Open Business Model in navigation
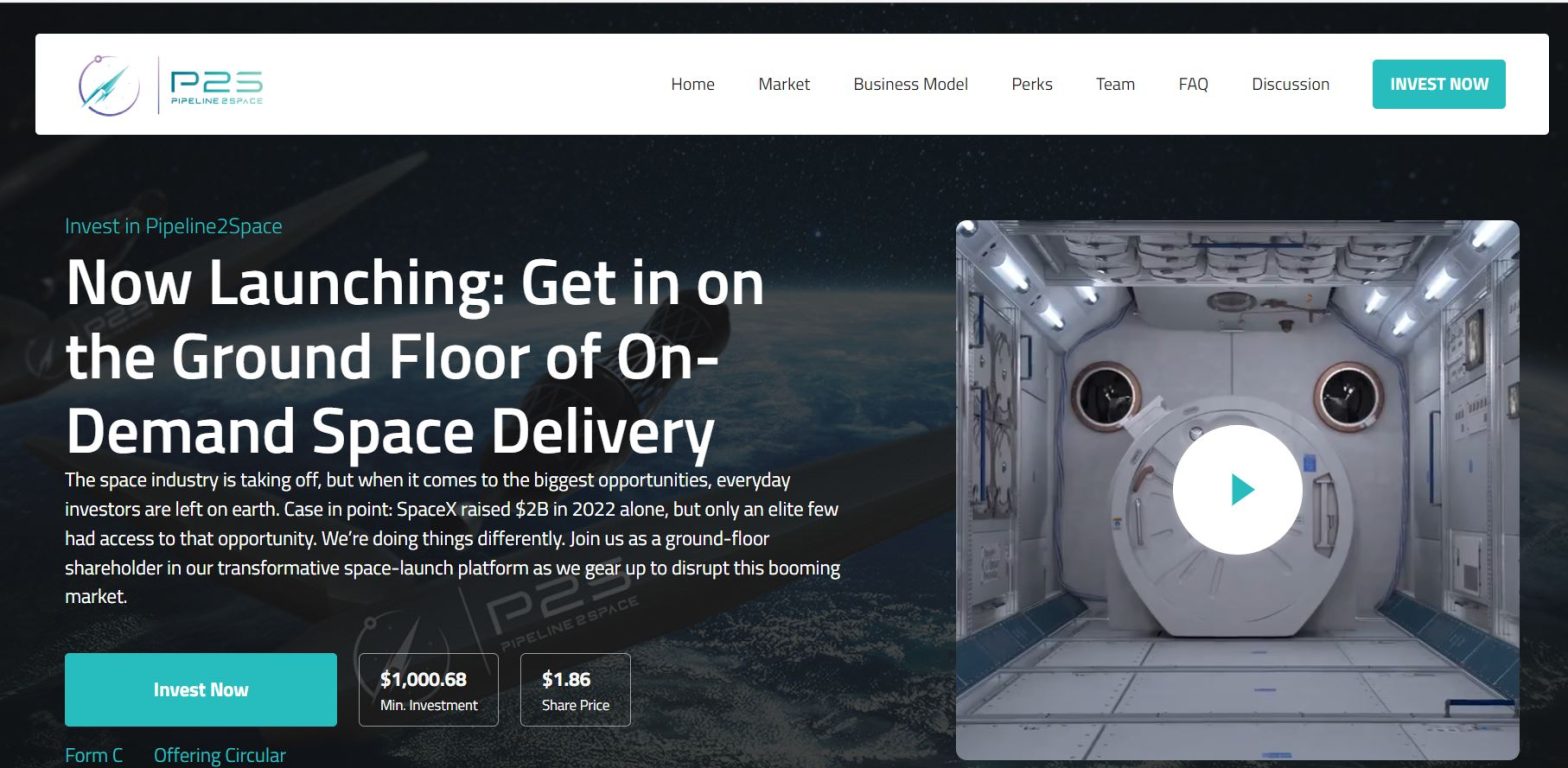 [910, 84]
